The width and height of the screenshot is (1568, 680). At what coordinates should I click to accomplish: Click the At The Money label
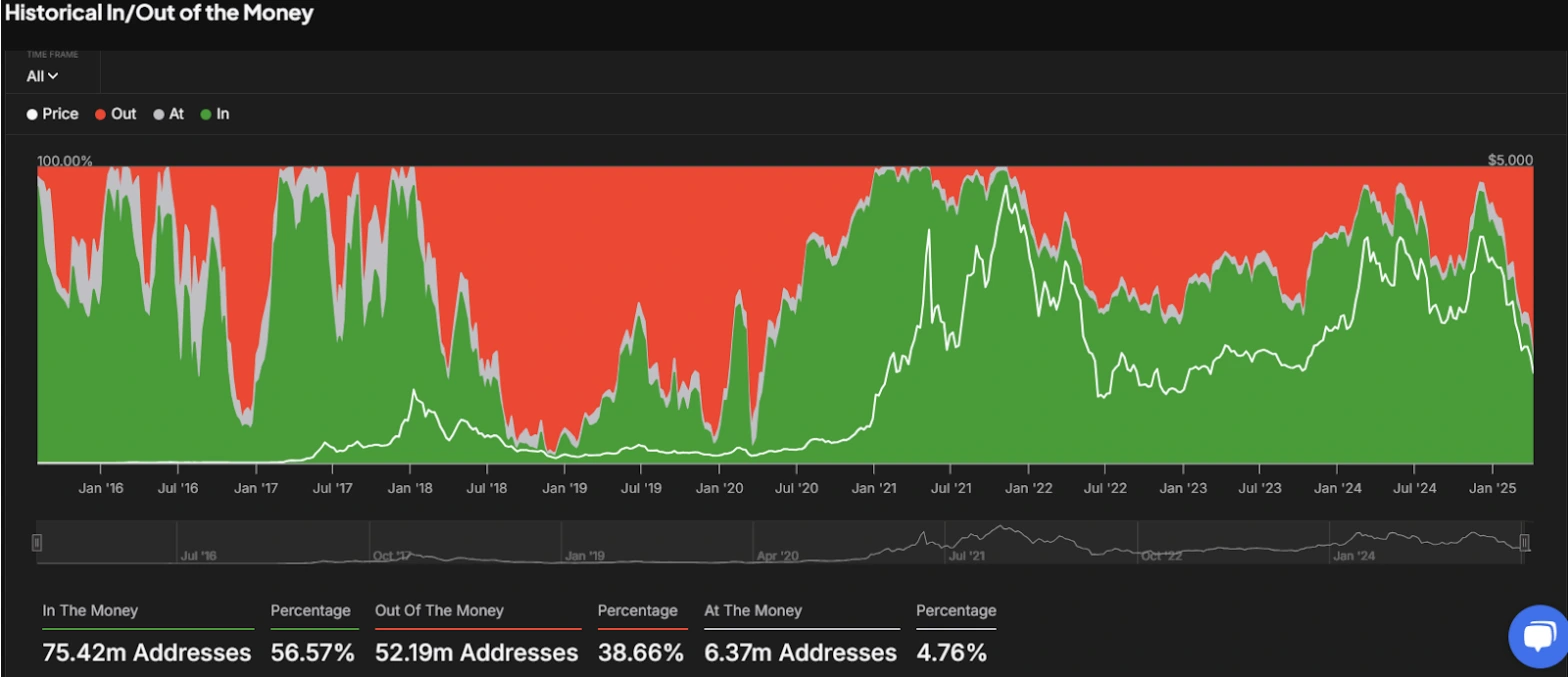point(753,610)
